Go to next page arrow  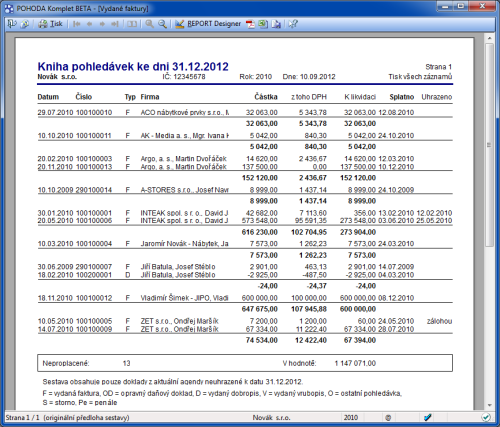pos(102,24)
